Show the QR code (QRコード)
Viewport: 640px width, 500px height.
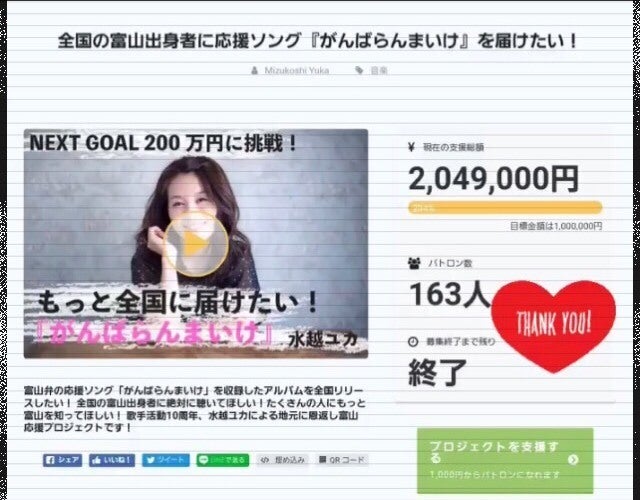342,460
